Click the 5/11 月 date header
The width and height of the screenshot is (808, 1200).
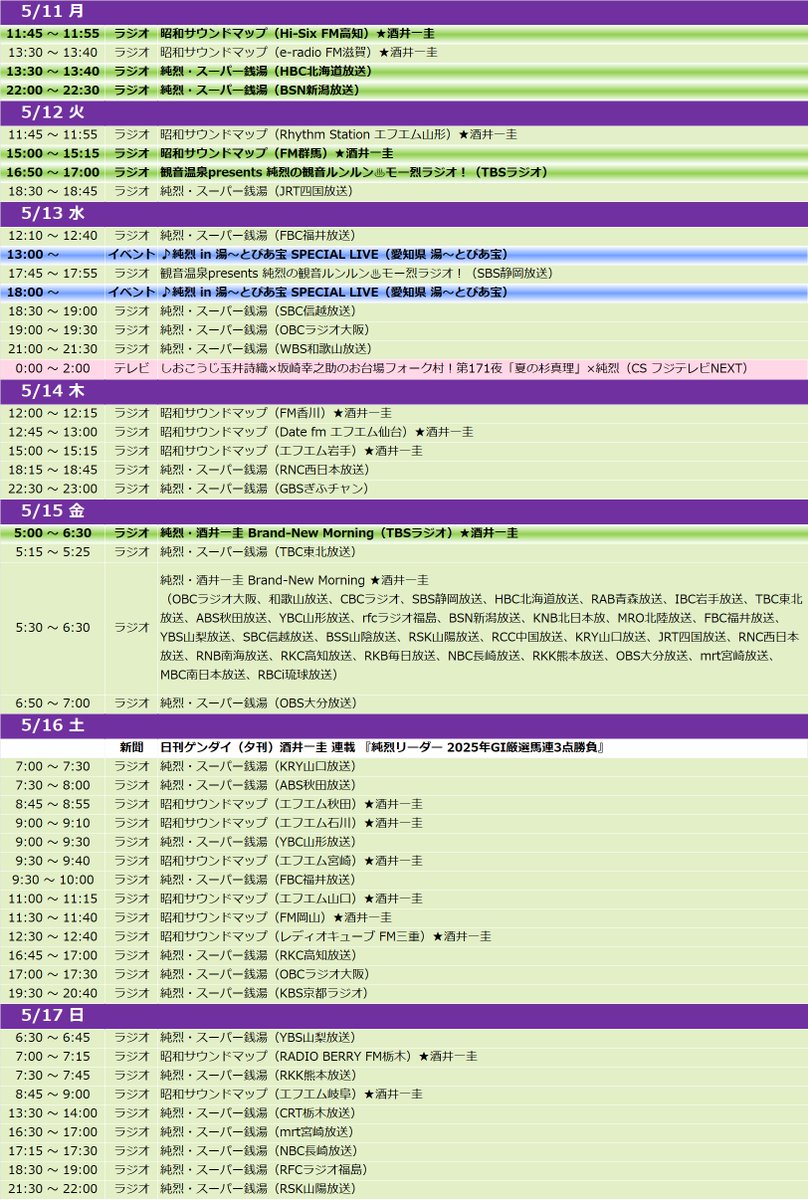click(404, 12)
